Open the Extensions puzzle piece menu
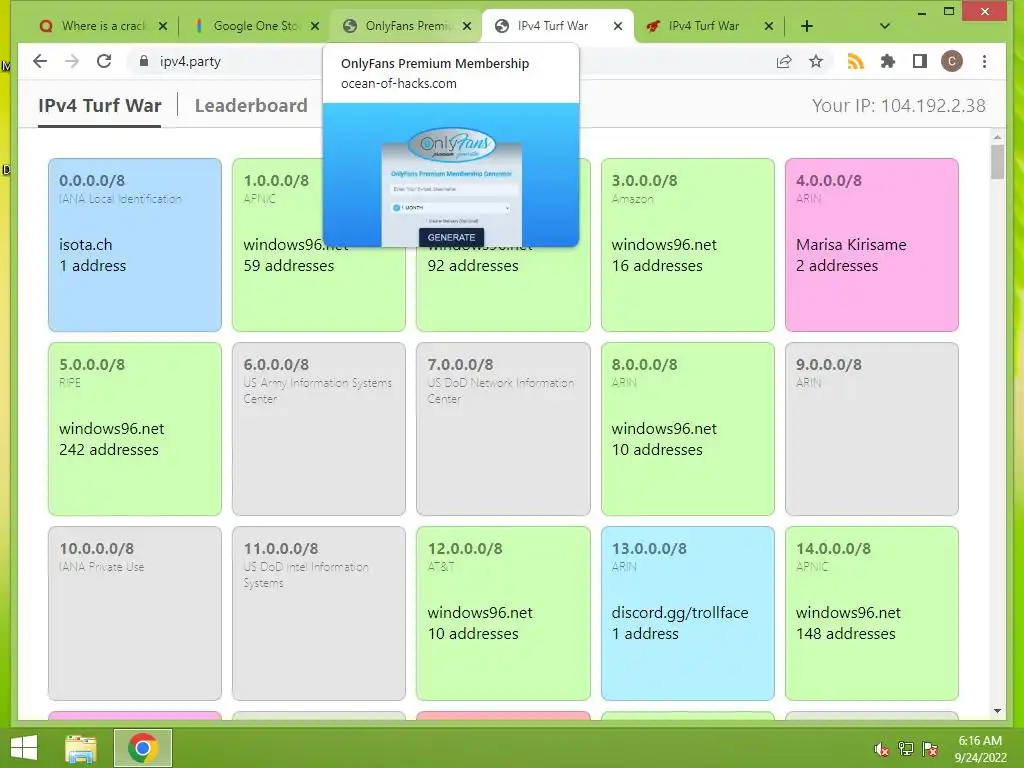This screenshot has width=1024, height=768. coord(888,61)
